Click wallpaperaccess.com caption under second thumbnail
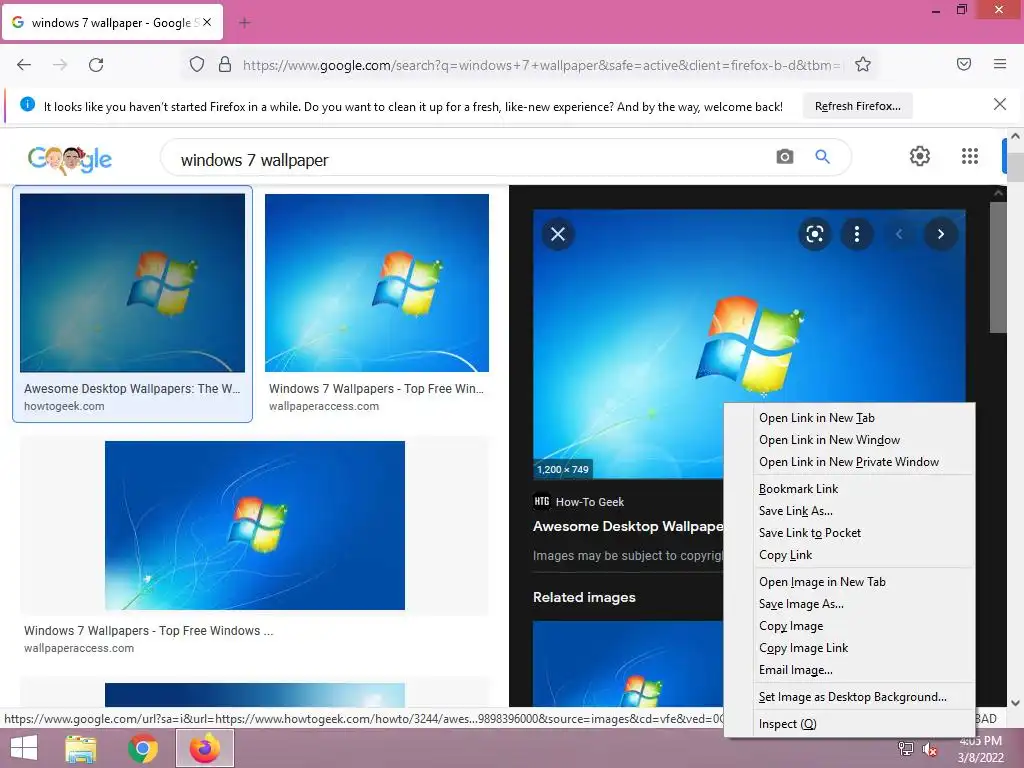The width and height of the screenshot is (1024, 768). (324, 406)
